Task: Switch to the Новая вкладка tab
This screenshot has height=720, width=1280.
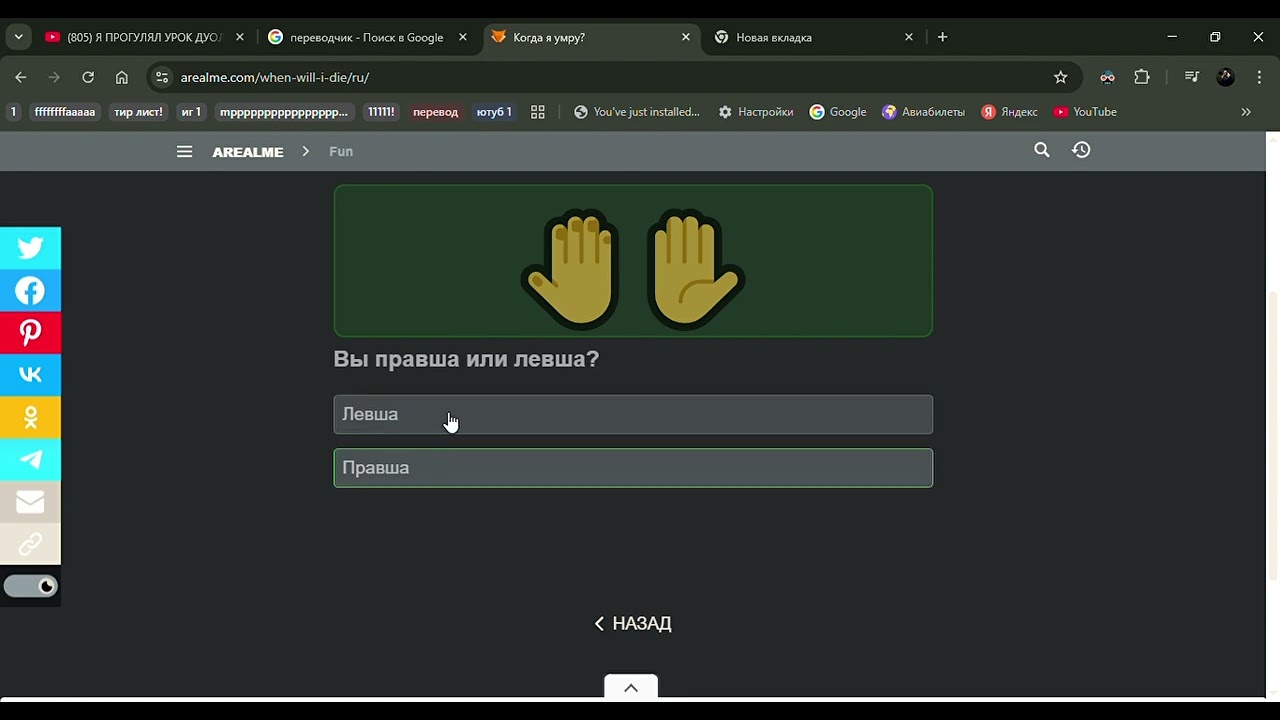Action: [x=774, y=37]
